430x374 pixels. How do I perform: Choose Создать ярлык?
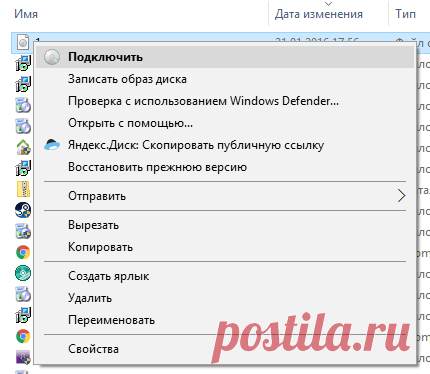pos(225,276)
